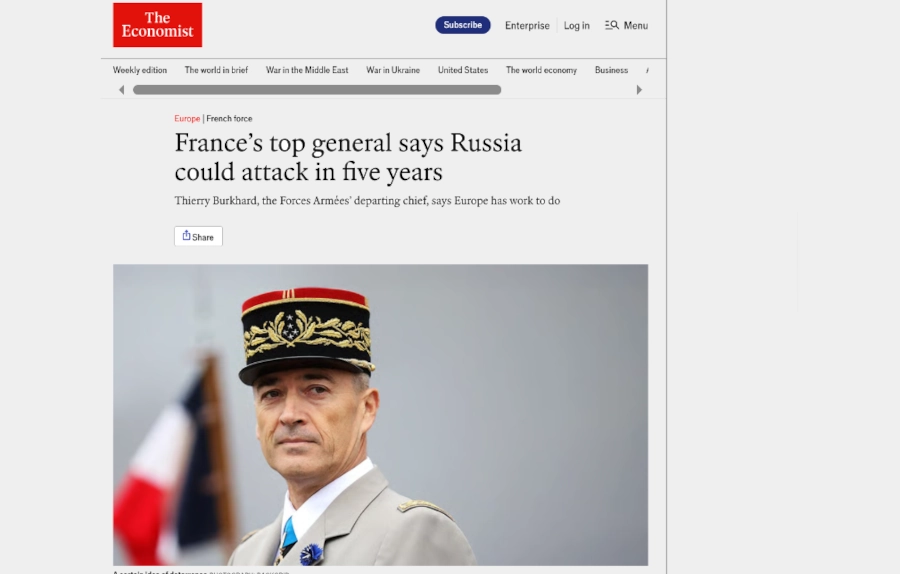Select War in Ukraine section

click(393, 70)
